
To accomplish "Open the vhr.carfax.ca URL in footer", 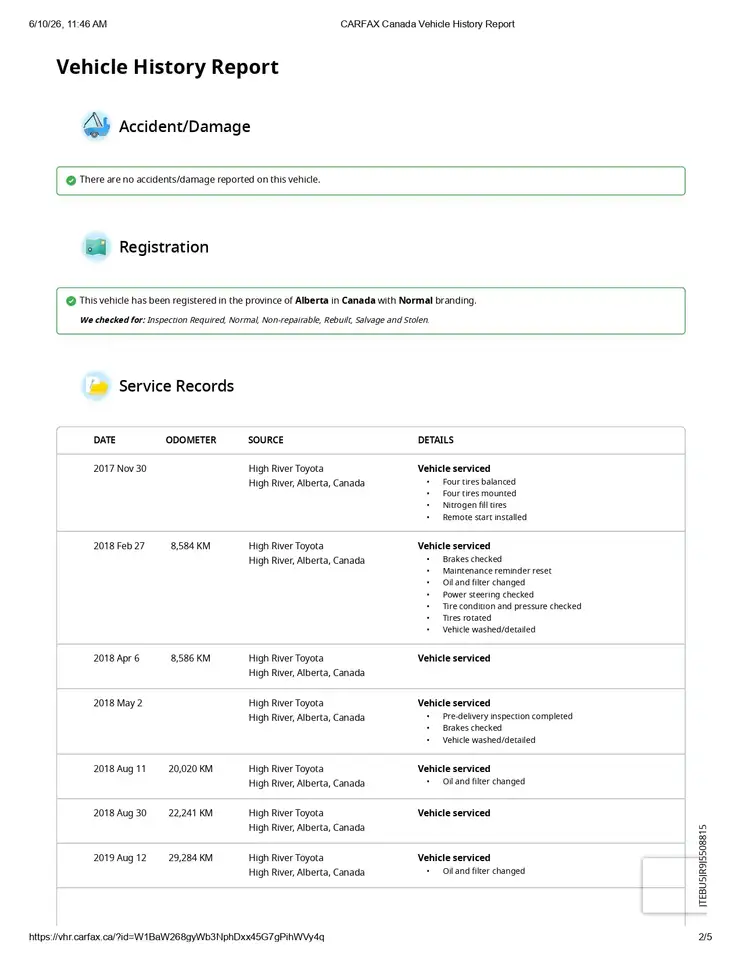I will [176, 937].
